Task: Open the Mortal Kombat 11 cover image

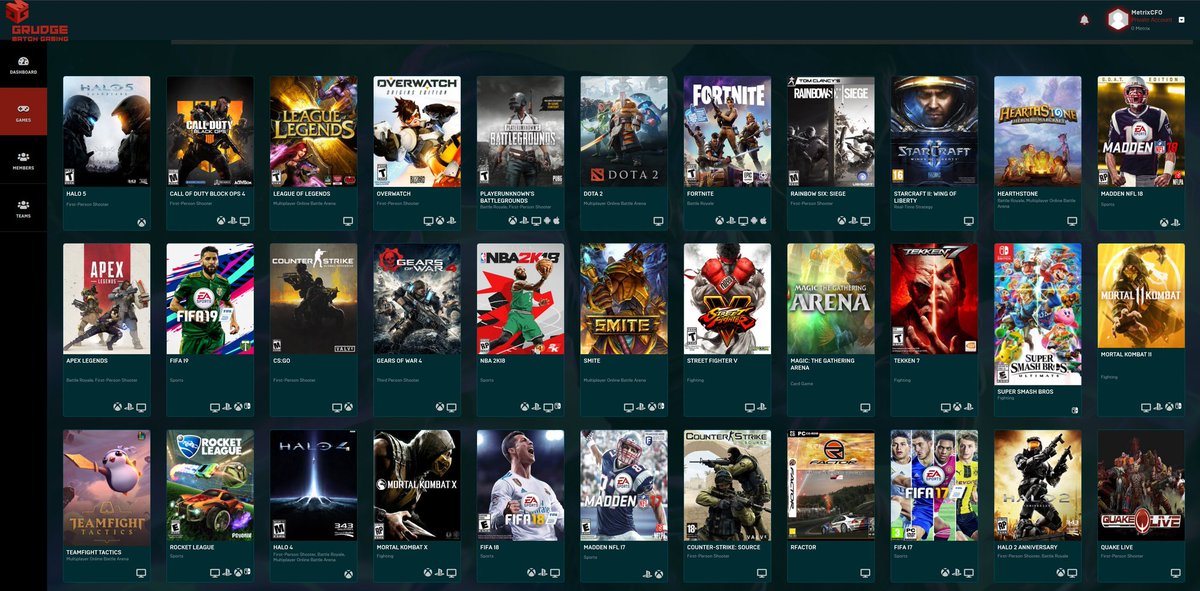Action: point(1141,297)
